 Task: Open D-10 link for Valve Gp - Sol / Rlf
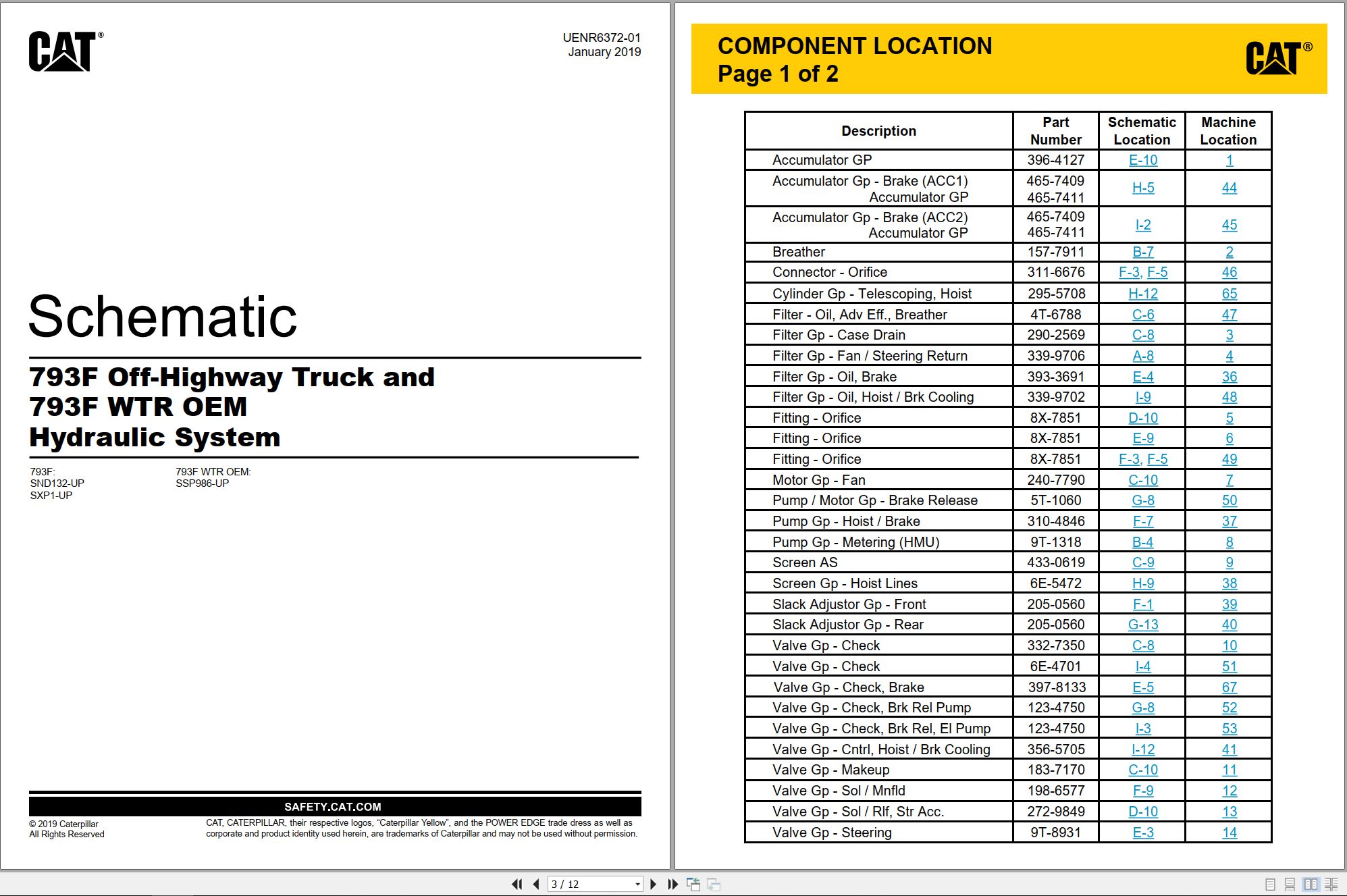point(1143,812)
